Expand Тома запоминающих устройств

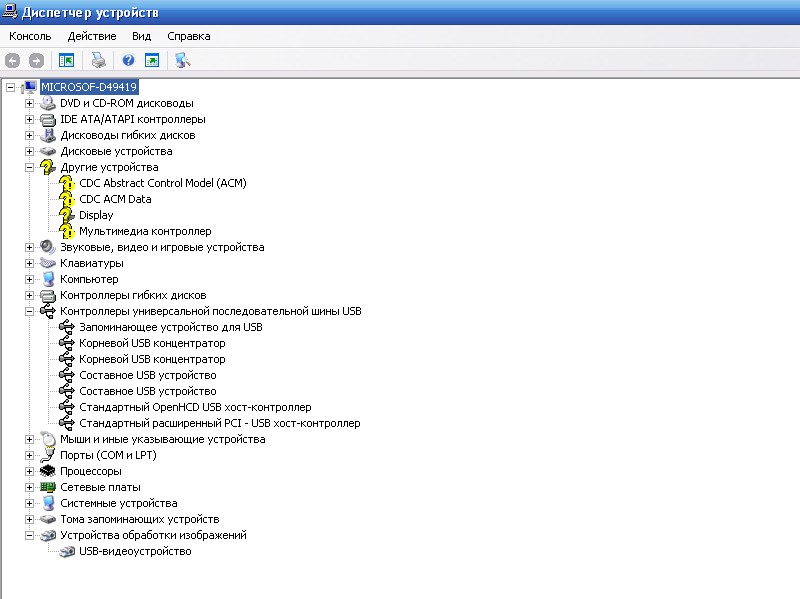[30, 519]
